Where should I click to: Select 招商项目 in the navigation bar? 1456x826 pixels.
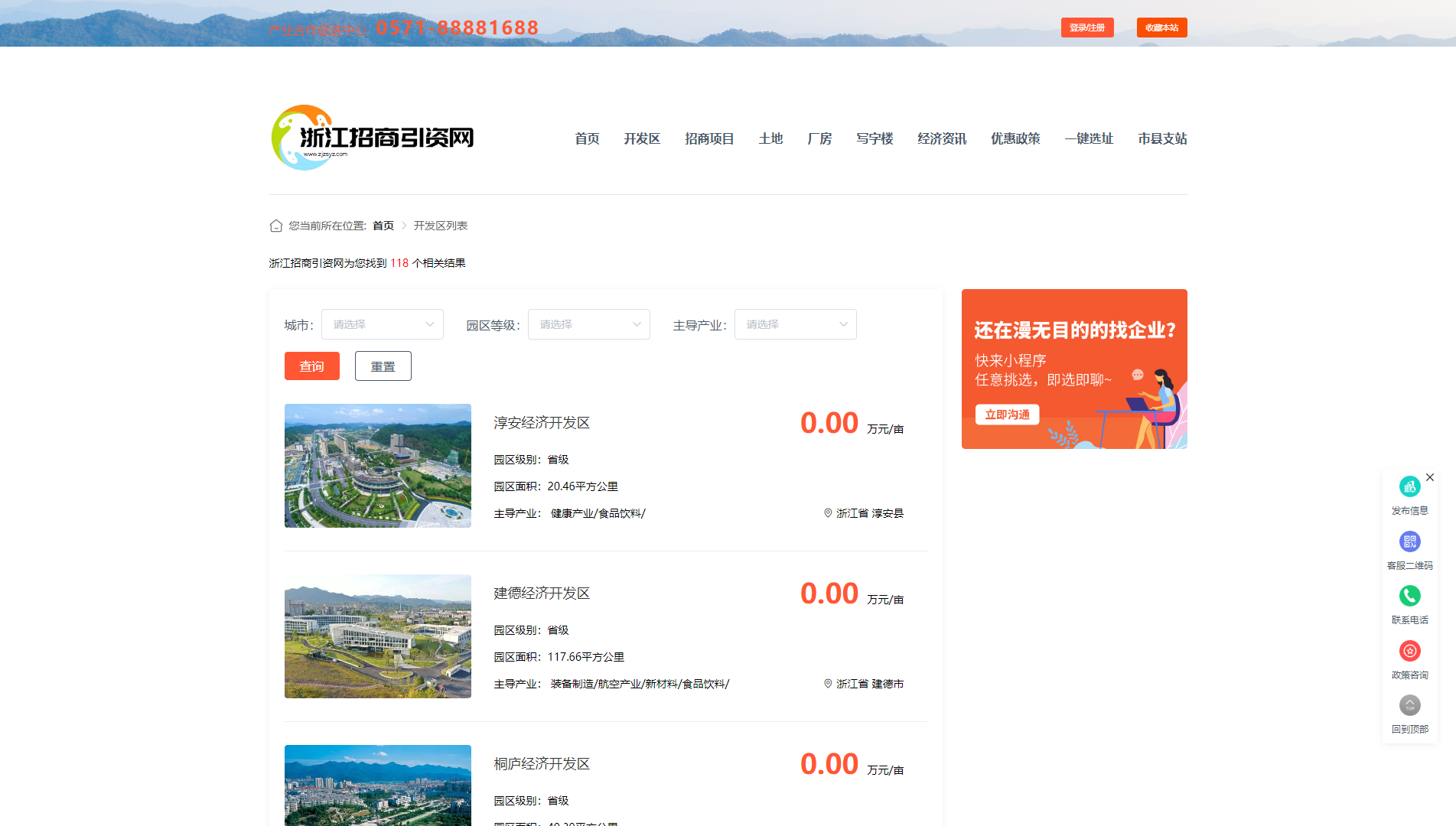point(708,138)
